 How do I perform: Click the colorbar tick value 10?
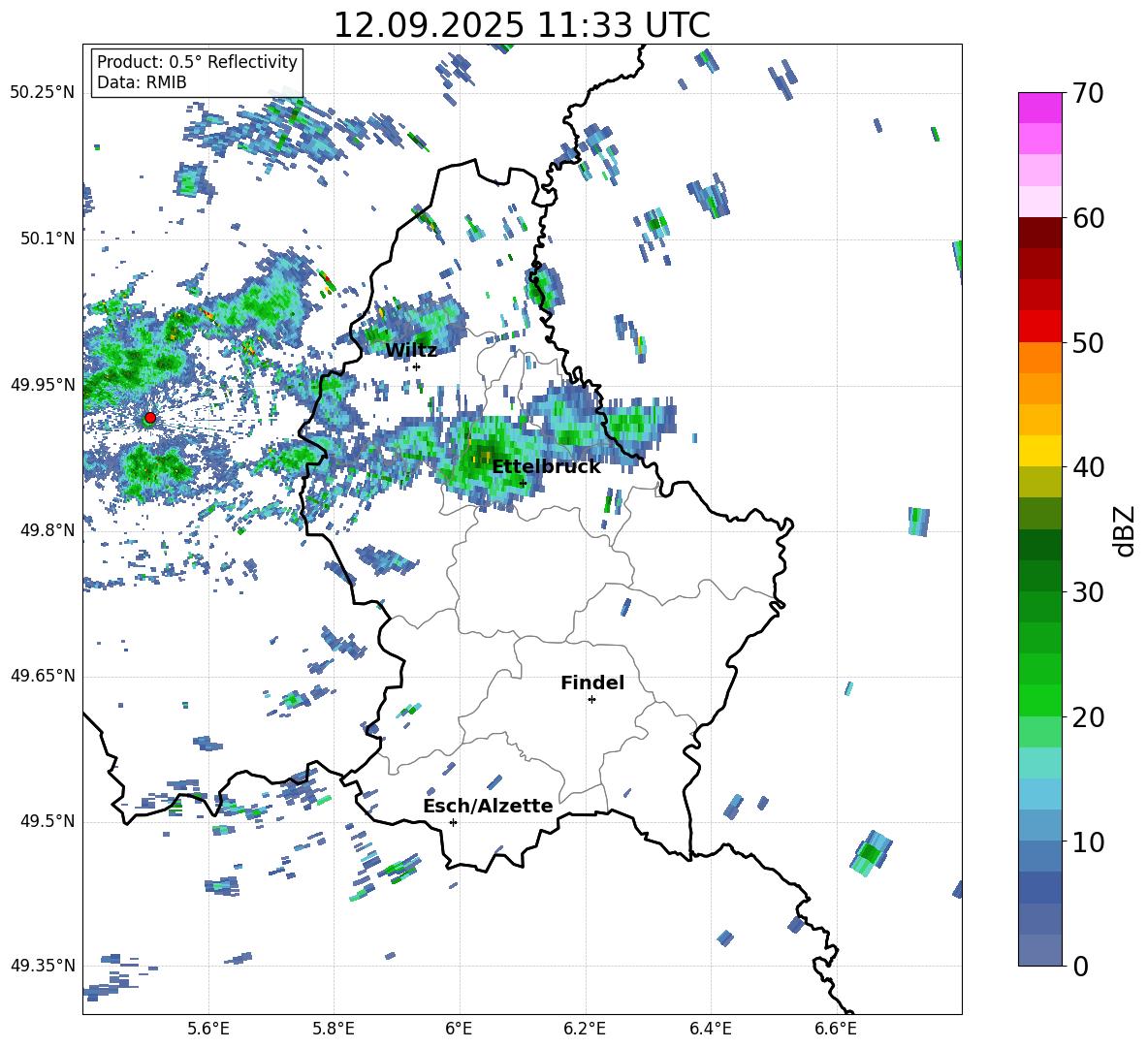(1088, 842)
